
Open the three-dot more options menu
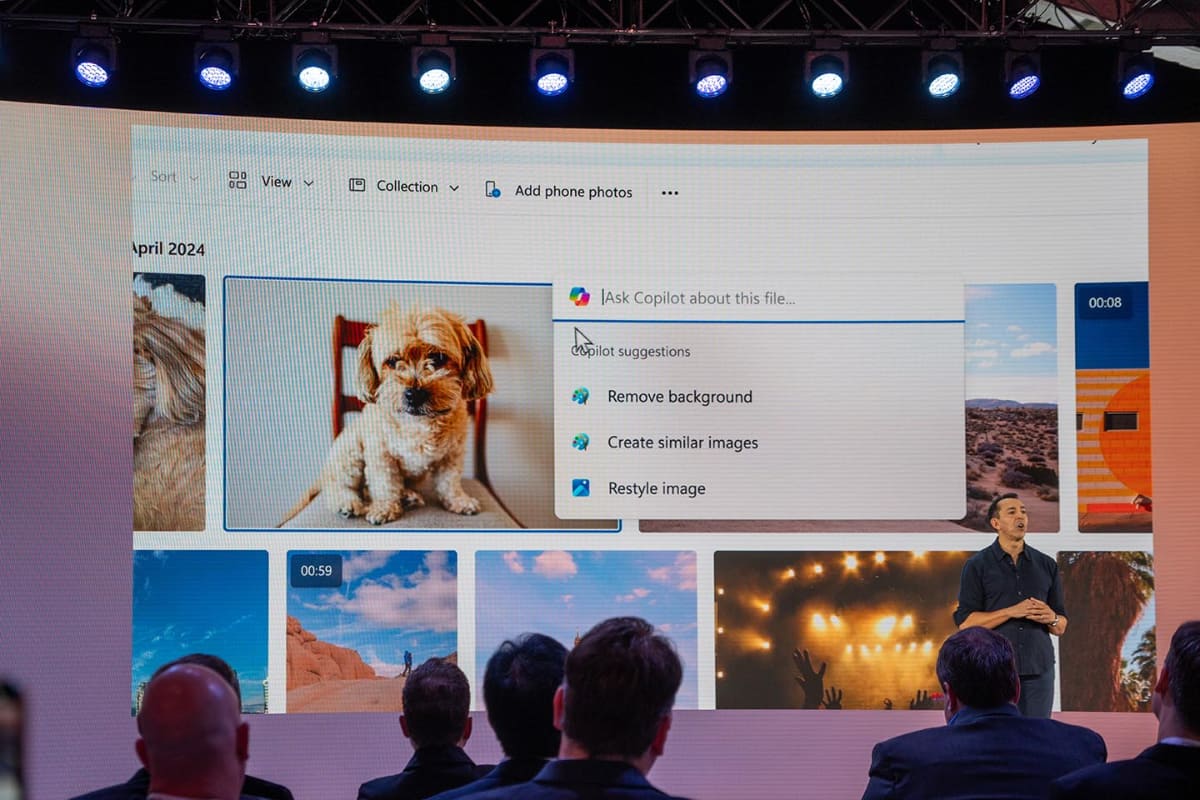[670, 193]
